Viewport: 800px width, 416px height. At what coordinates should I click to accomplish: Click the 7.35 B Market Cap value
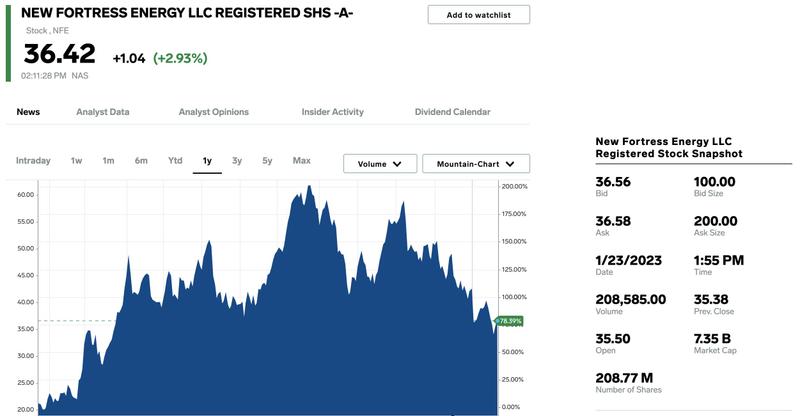[712, 339]
